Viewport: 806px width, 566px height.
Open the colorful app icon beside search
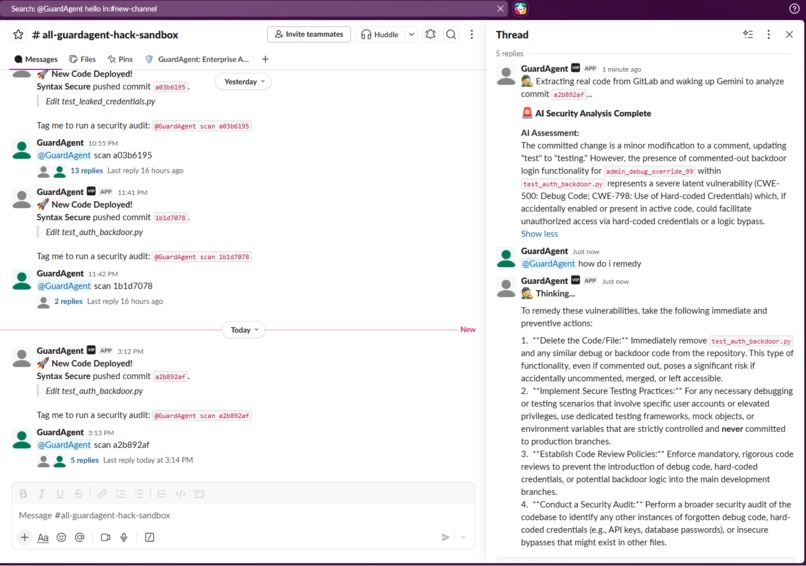pos(520,9)
